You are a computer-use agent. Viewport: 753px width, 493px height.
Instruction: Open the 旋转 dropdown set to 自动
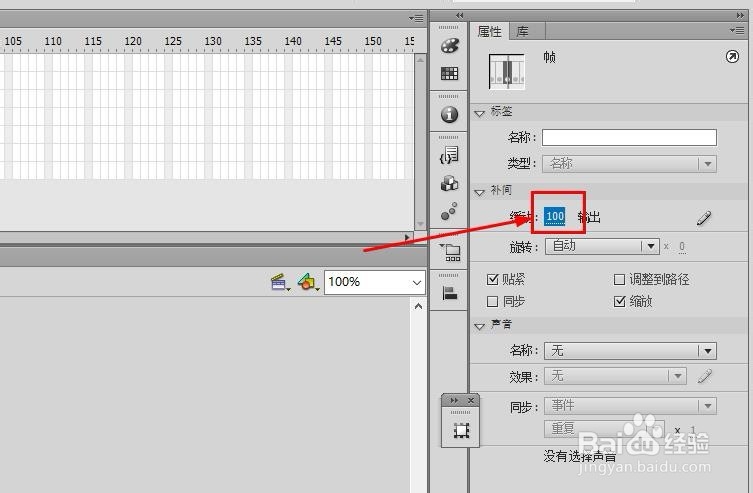coord(602,246)
